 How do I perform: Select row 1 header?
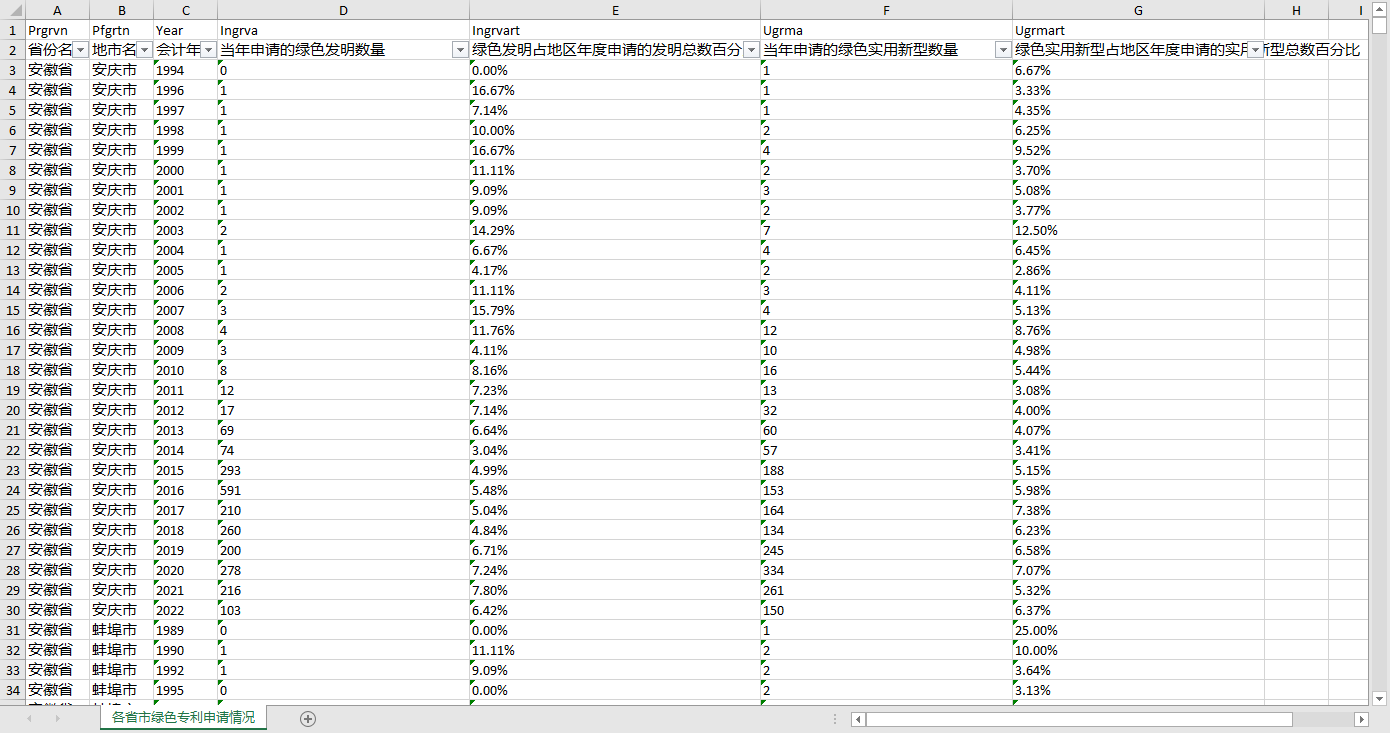coord(13,30)
